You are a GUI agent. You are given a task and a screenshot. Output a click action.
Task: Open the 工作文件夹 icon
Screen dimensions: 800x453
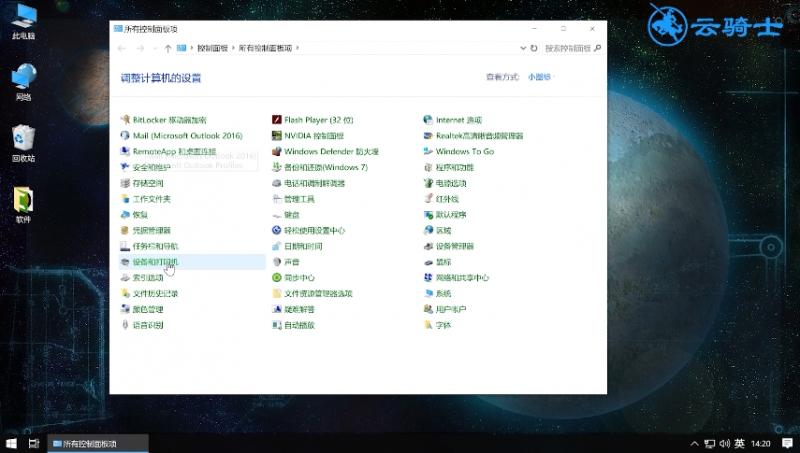125,199
